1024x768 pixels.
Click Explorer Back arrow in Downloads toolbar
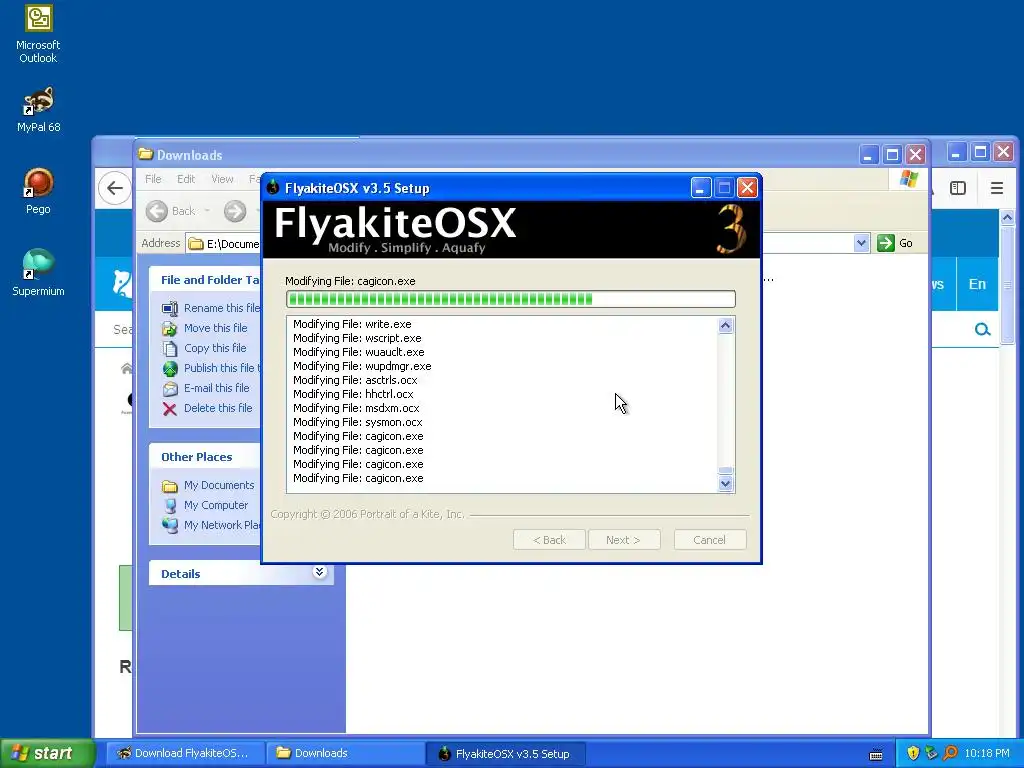click(x=157, y=211)
